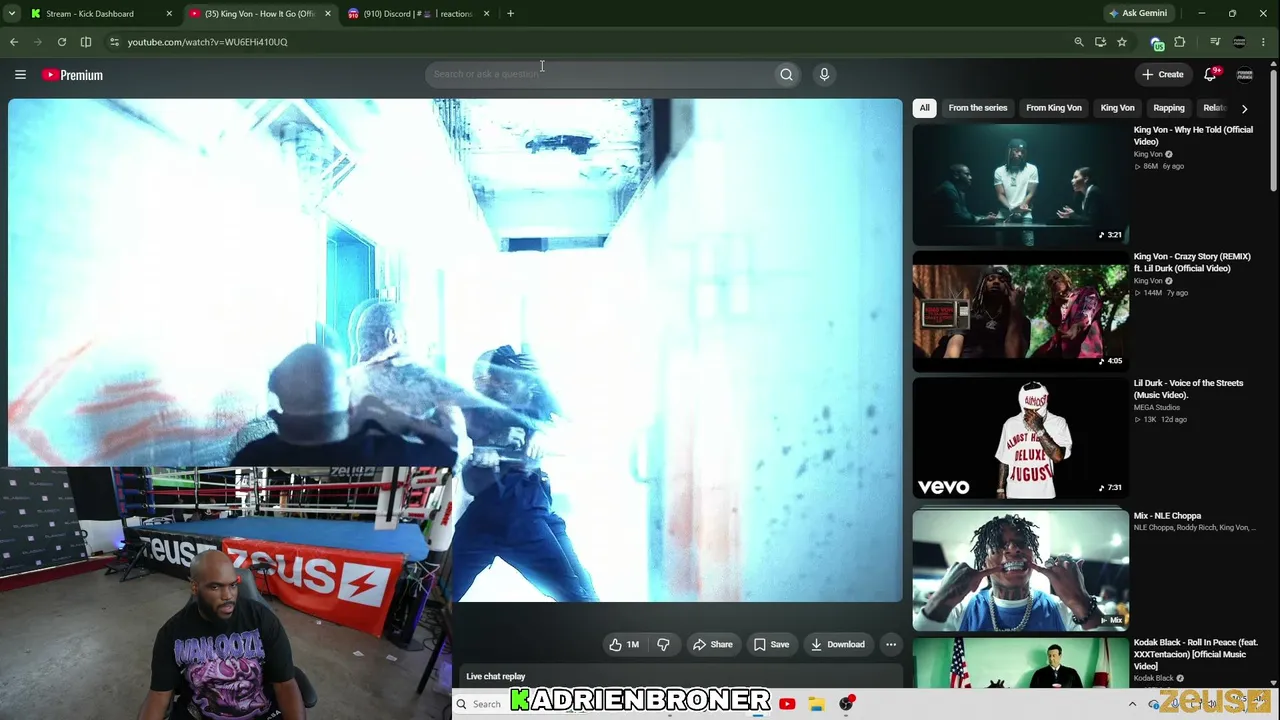Viewport: 1280px width, 720px height.
Task: Open more actions ellipsis under the video
Action: coord(891,644)
